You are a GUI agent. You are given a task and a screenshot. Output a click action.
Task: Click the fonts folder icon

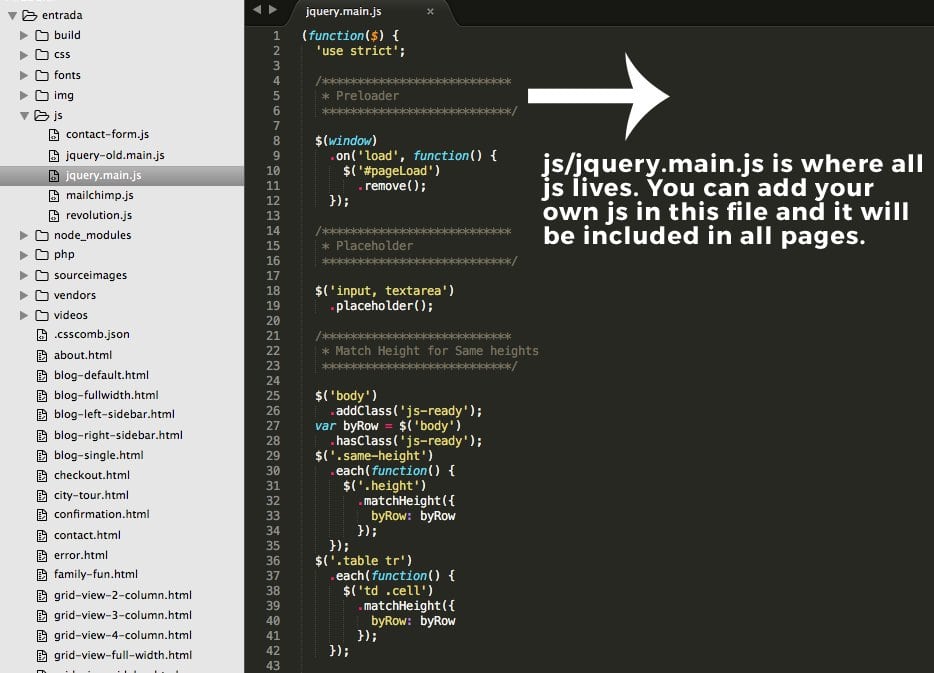(x=42, y=75)
